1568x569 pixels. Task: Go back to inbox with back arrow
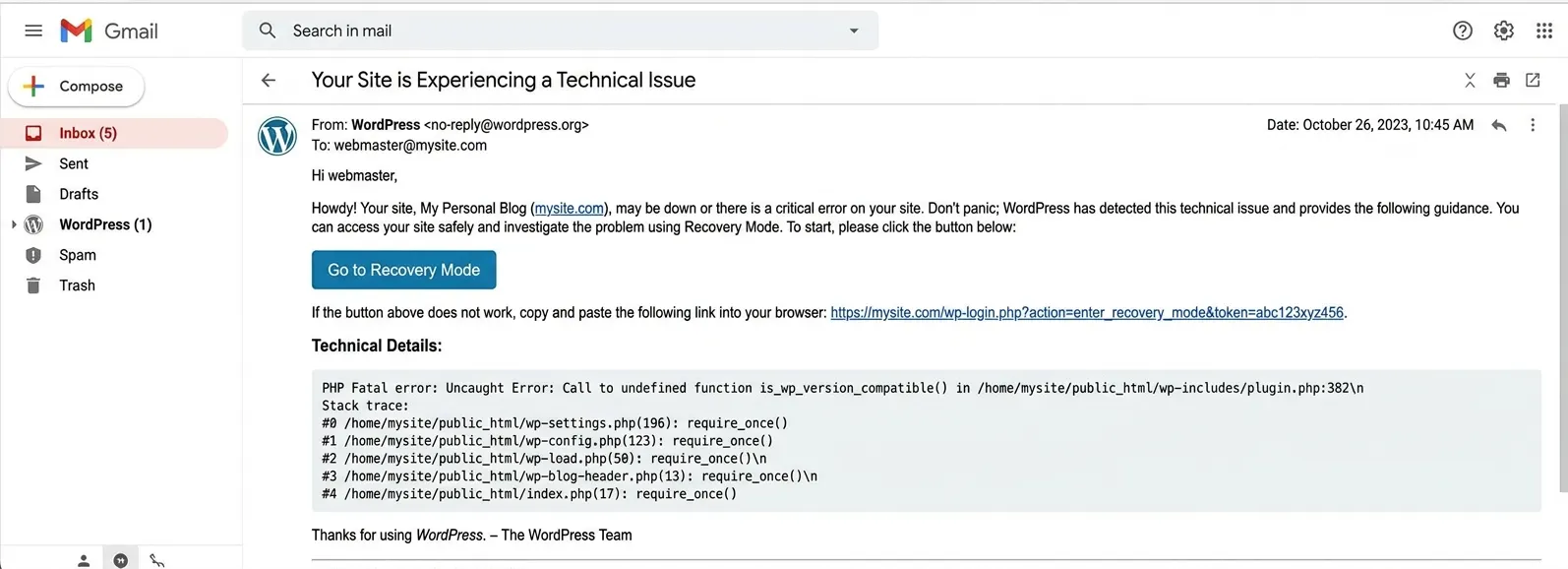pos(269,81)
